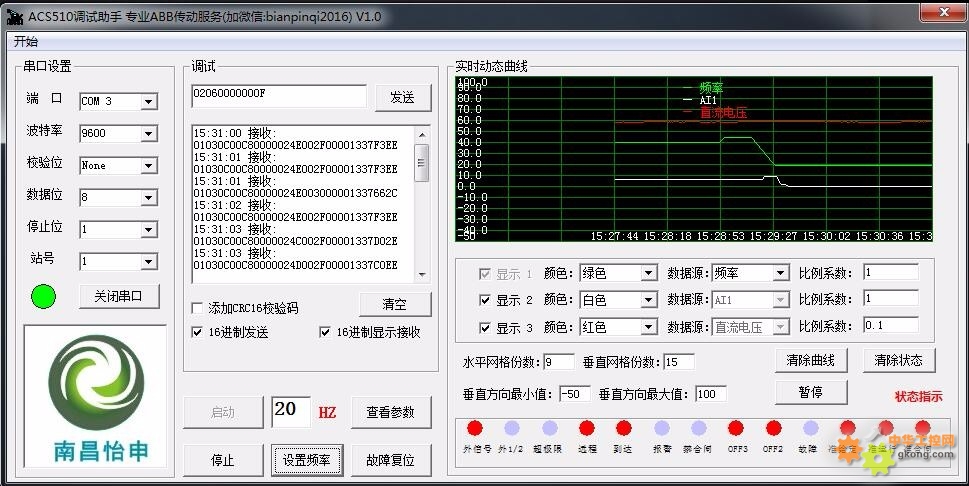Click the frequency input showing 20
The image size is (969, 486).
pos(290,411)
